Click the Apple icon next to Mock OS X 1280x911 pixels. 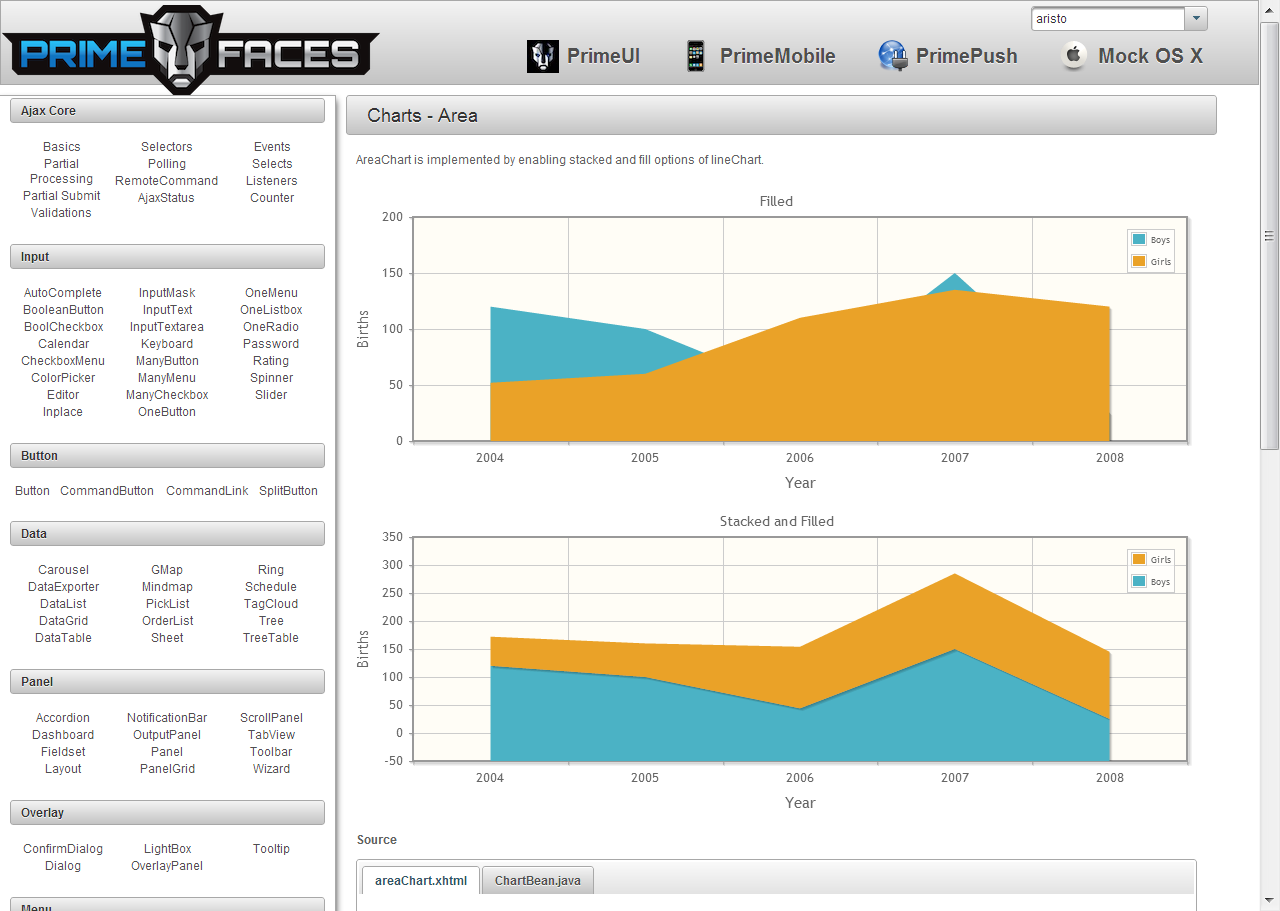[1073, 55]
